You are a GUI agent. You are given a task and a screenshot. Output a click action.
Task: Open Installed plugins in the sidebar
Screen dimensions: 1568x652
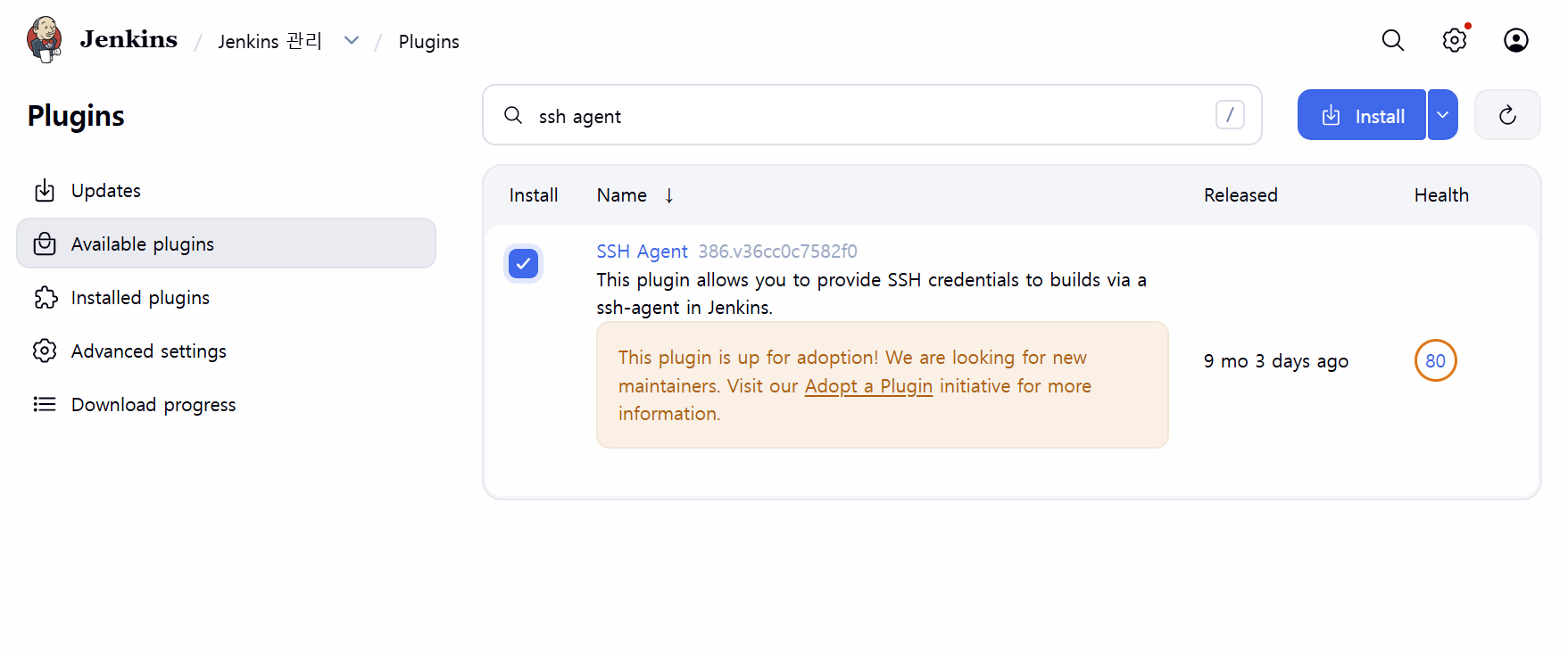226,297
